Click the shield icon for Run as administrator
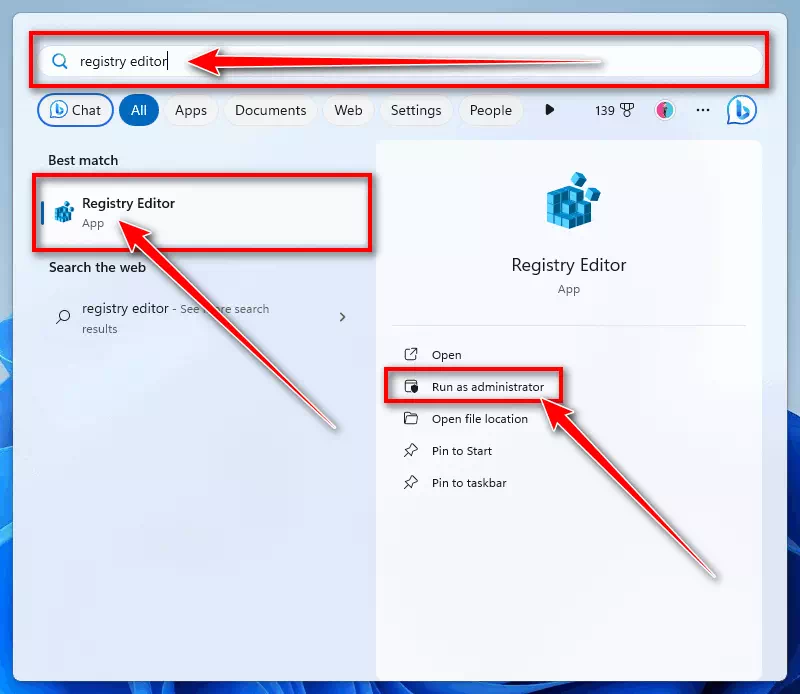This screenshot has height=694, width=800. 411,386
